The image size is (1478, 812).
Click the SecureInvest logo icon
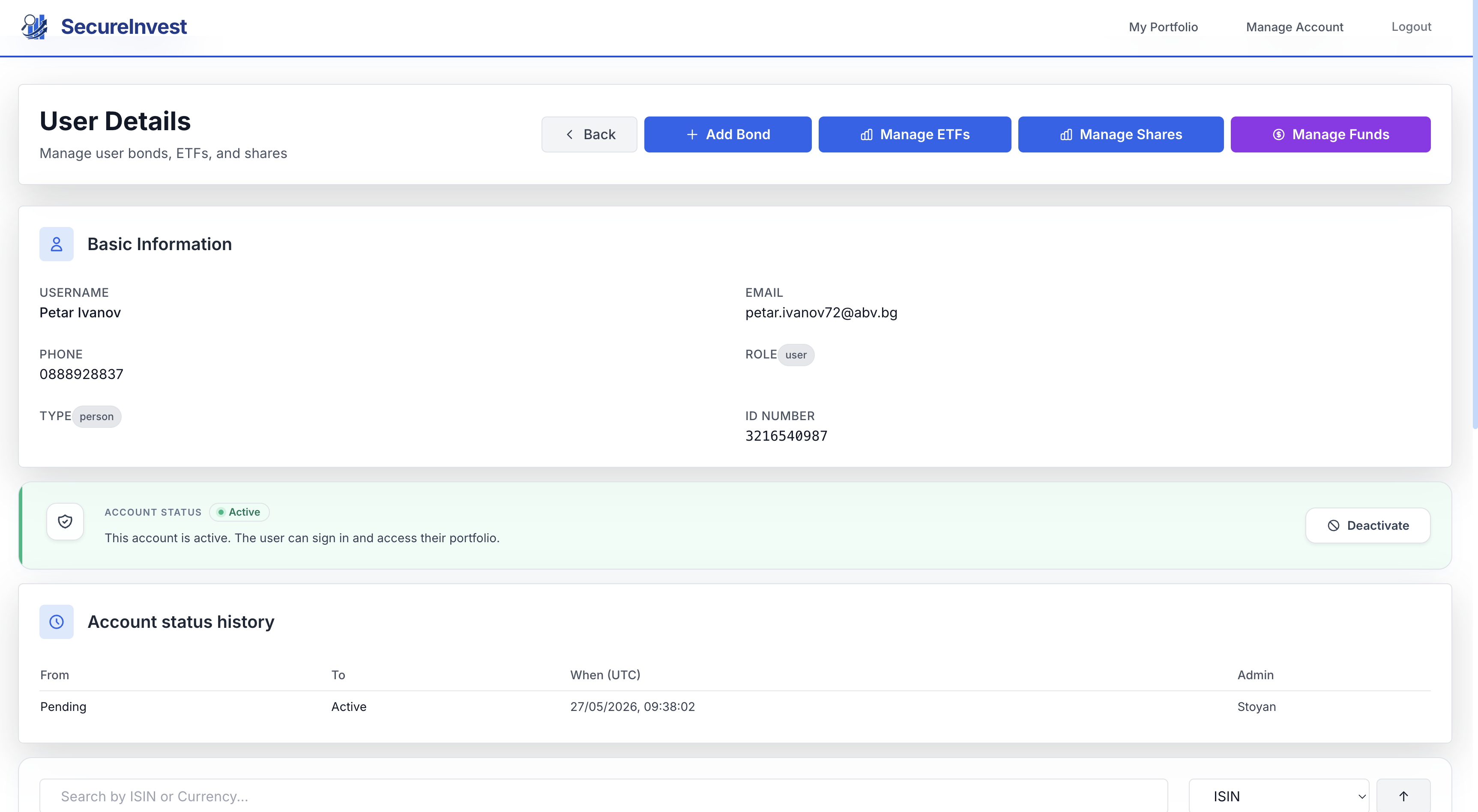[x=34, y=27]
